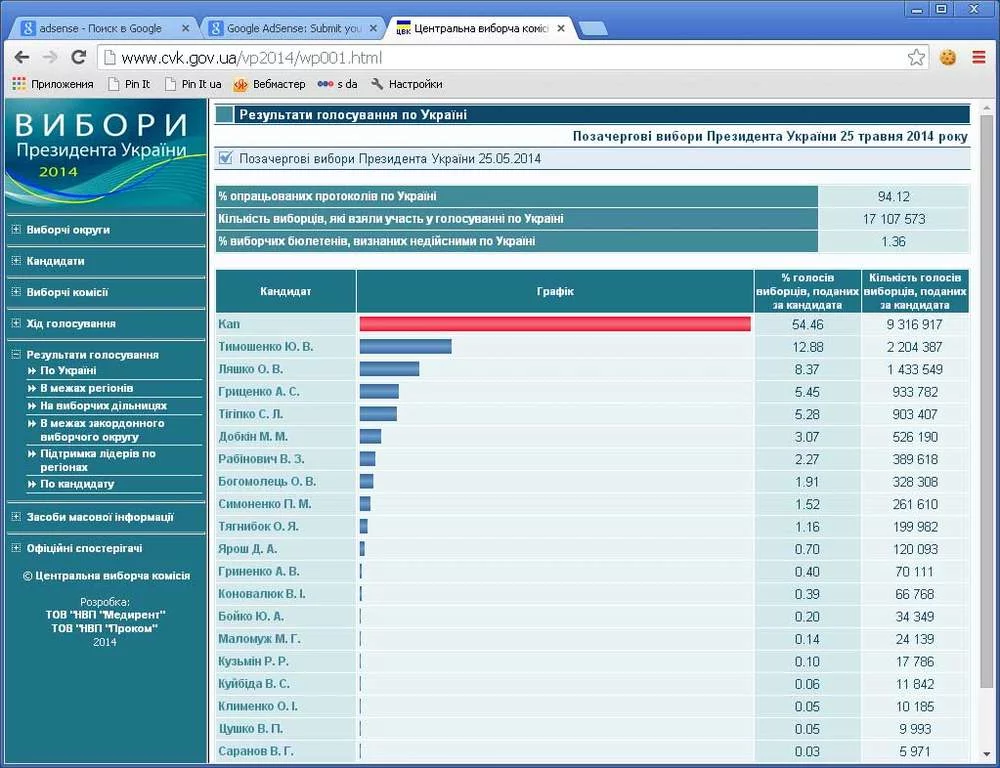1000x768 pixels.
Task: Open the Chrome hamburger menu
Action: pos(978,57)
